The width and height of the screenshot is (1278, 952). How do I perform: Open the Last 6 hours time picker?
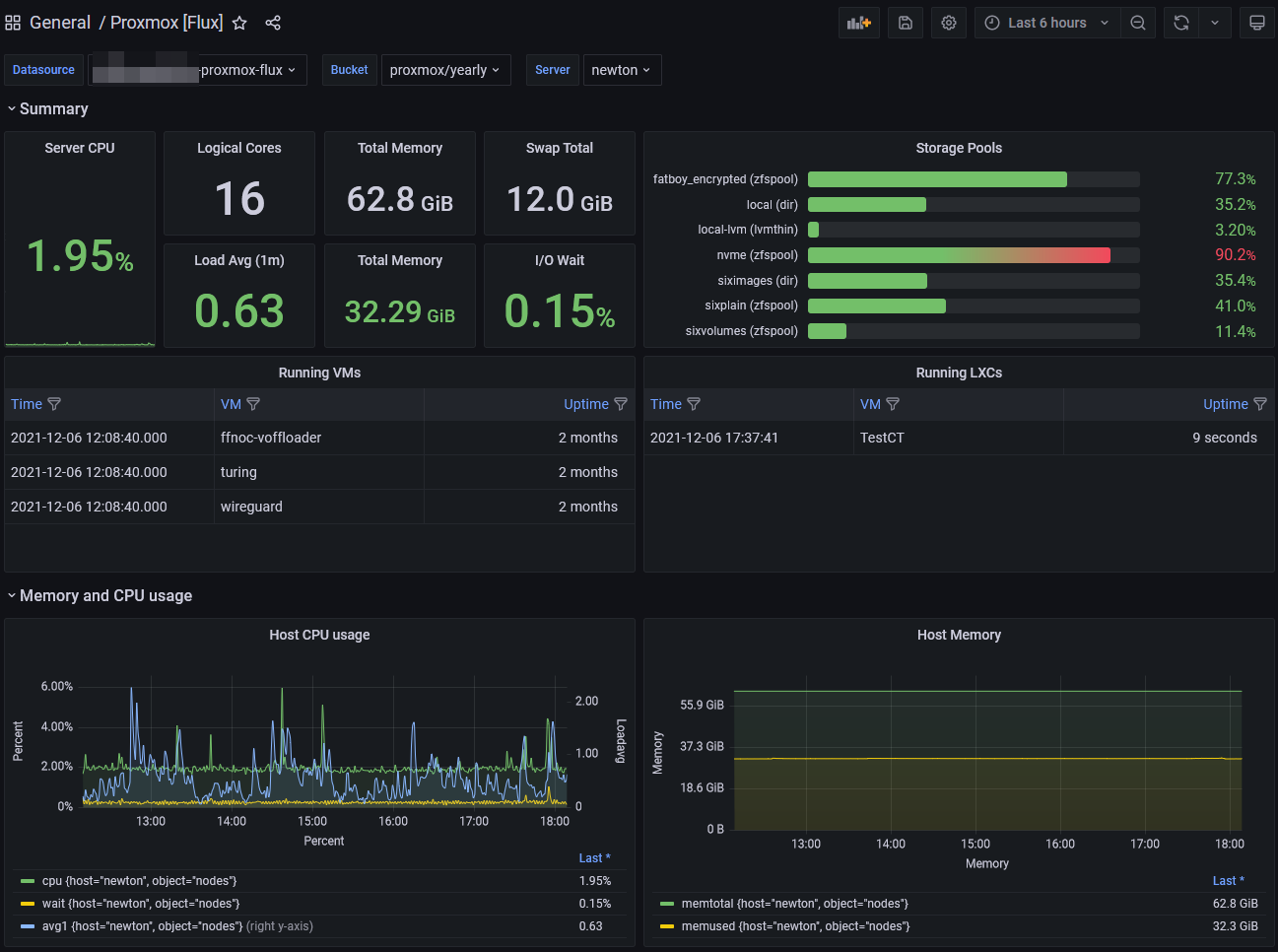coord(1047,23)
